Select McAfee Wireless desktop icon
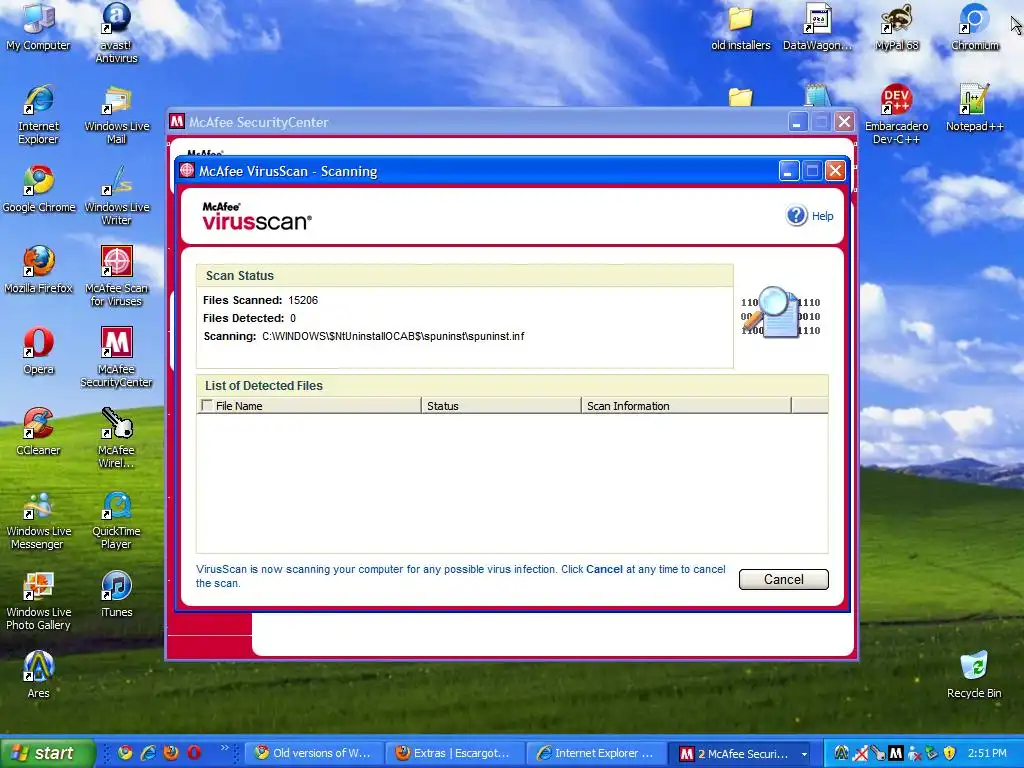 click(116, 438)
